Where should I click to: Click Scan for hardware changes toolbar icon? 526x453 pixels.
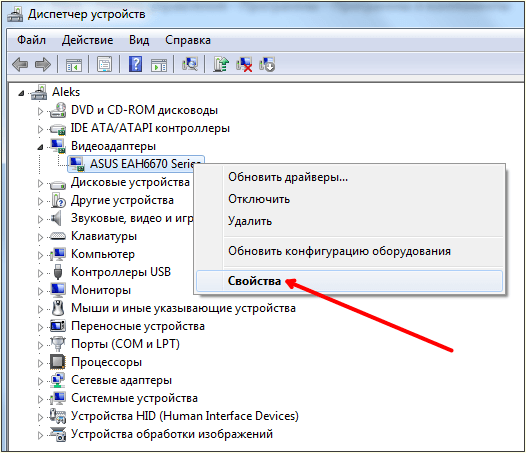(x=190, y=64)
